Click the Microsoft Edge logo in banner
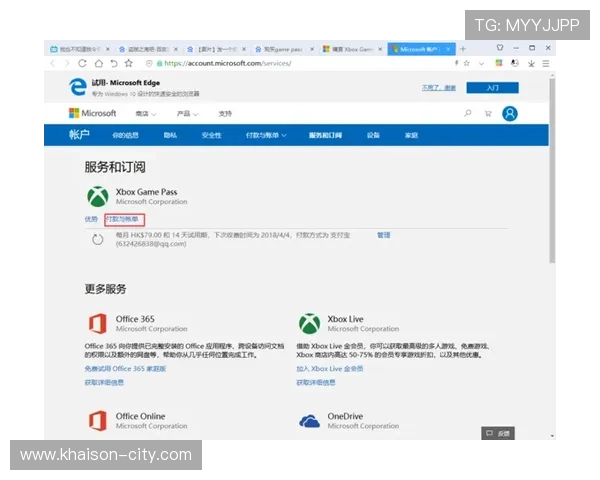 click(x=78, y=87)
